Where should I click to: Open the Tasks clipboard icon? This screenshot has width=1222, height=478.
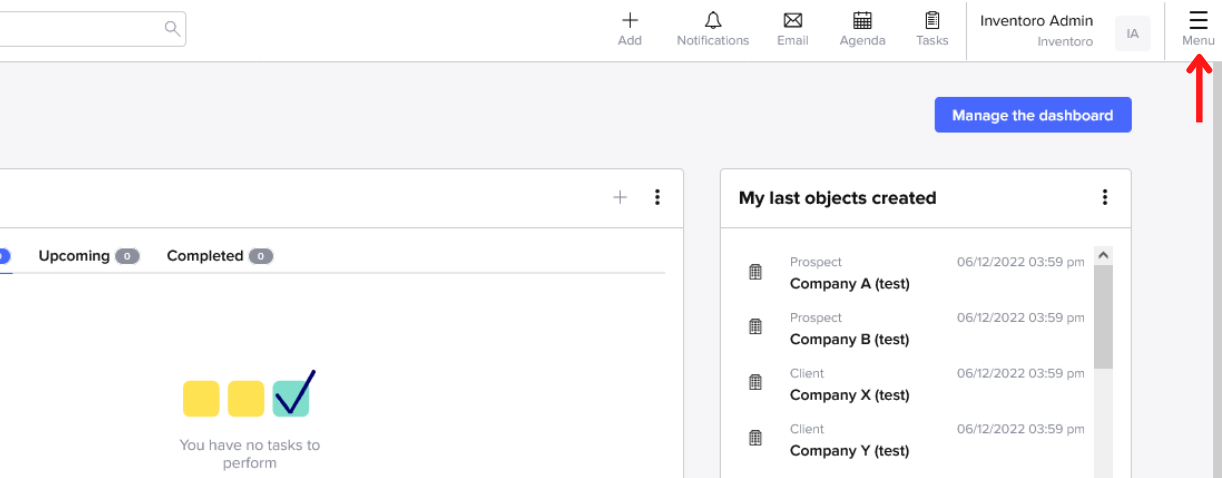coord(932,21)
